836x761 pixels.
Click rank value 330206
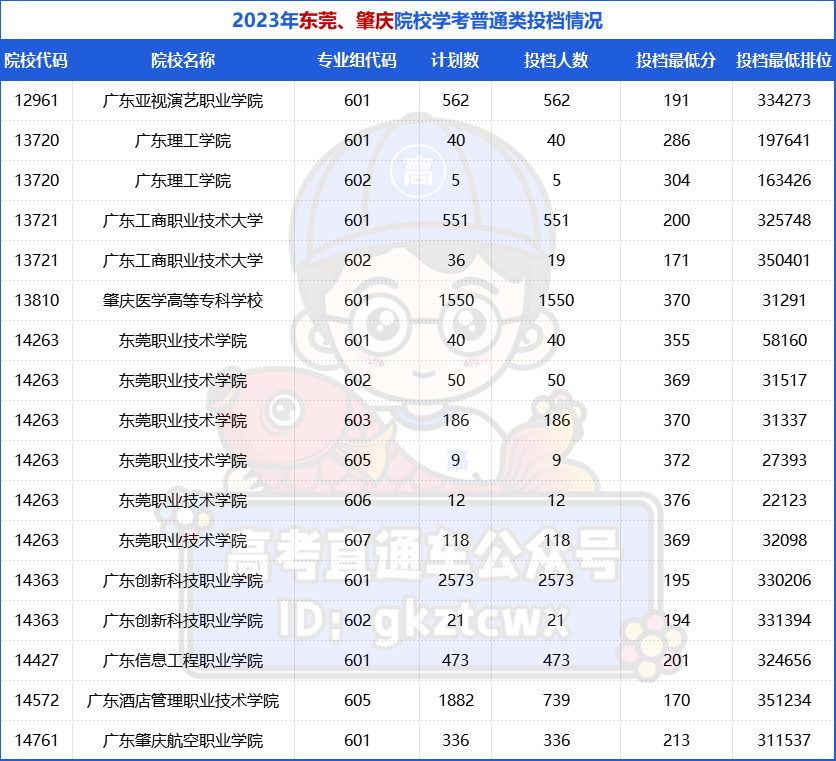click(784, 580)
